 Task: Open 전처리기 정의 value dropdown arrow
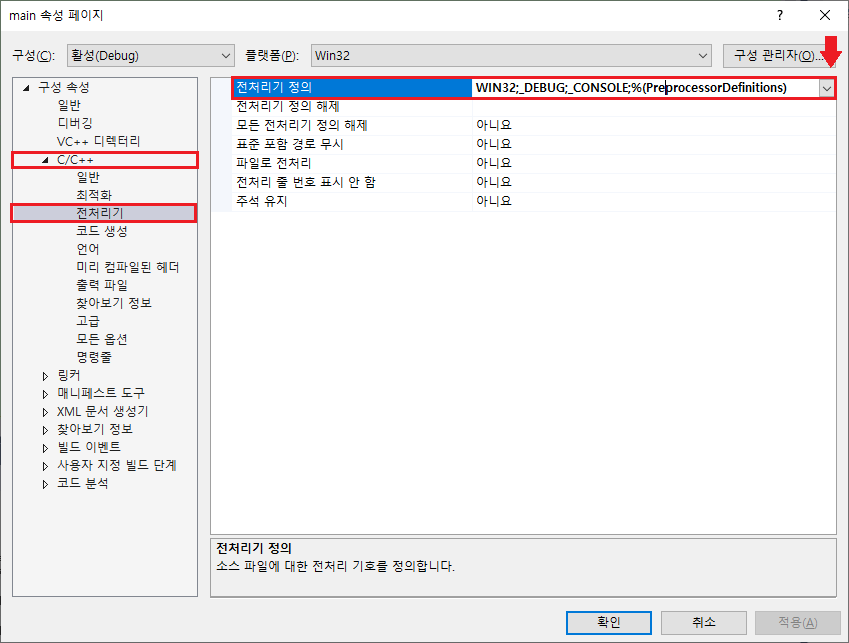[x=826, y=88]
